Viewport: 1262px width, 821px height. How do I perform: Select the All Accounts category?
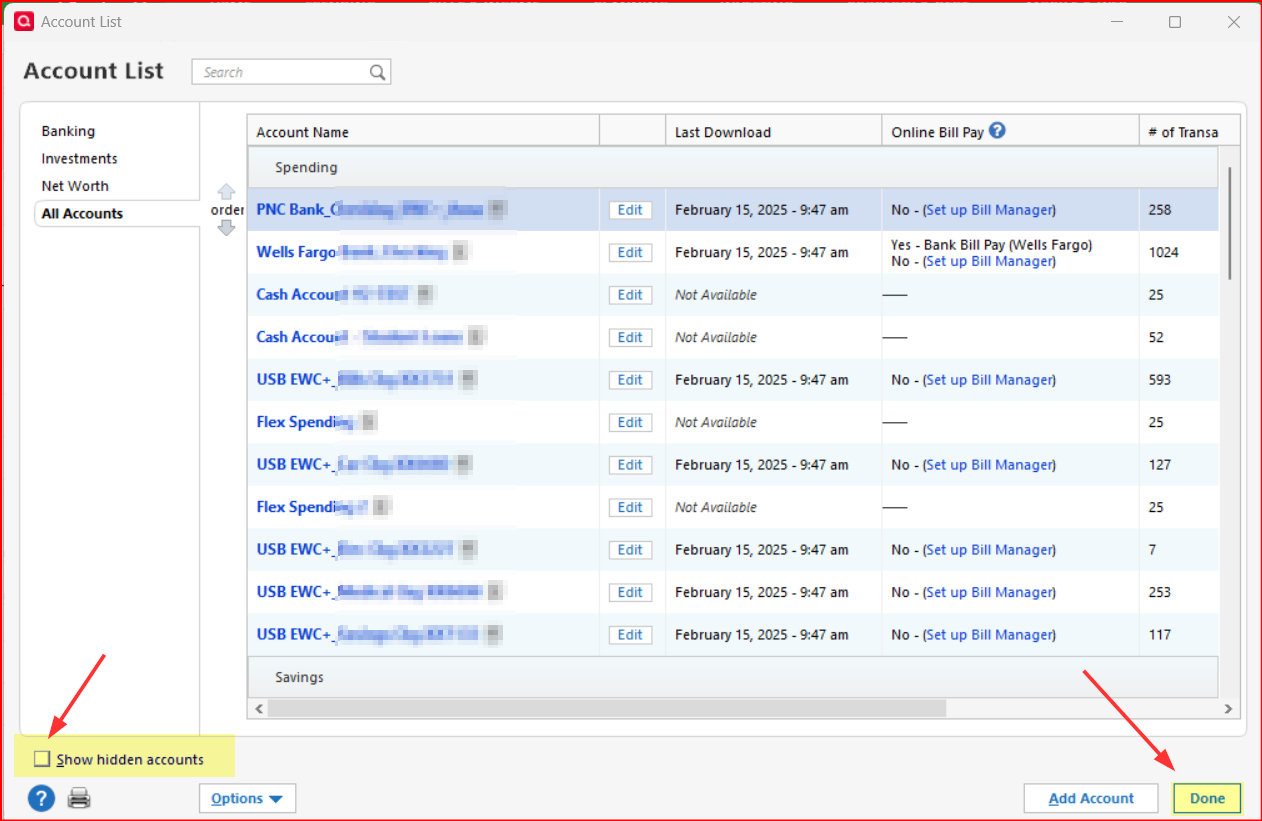(82, 213)
